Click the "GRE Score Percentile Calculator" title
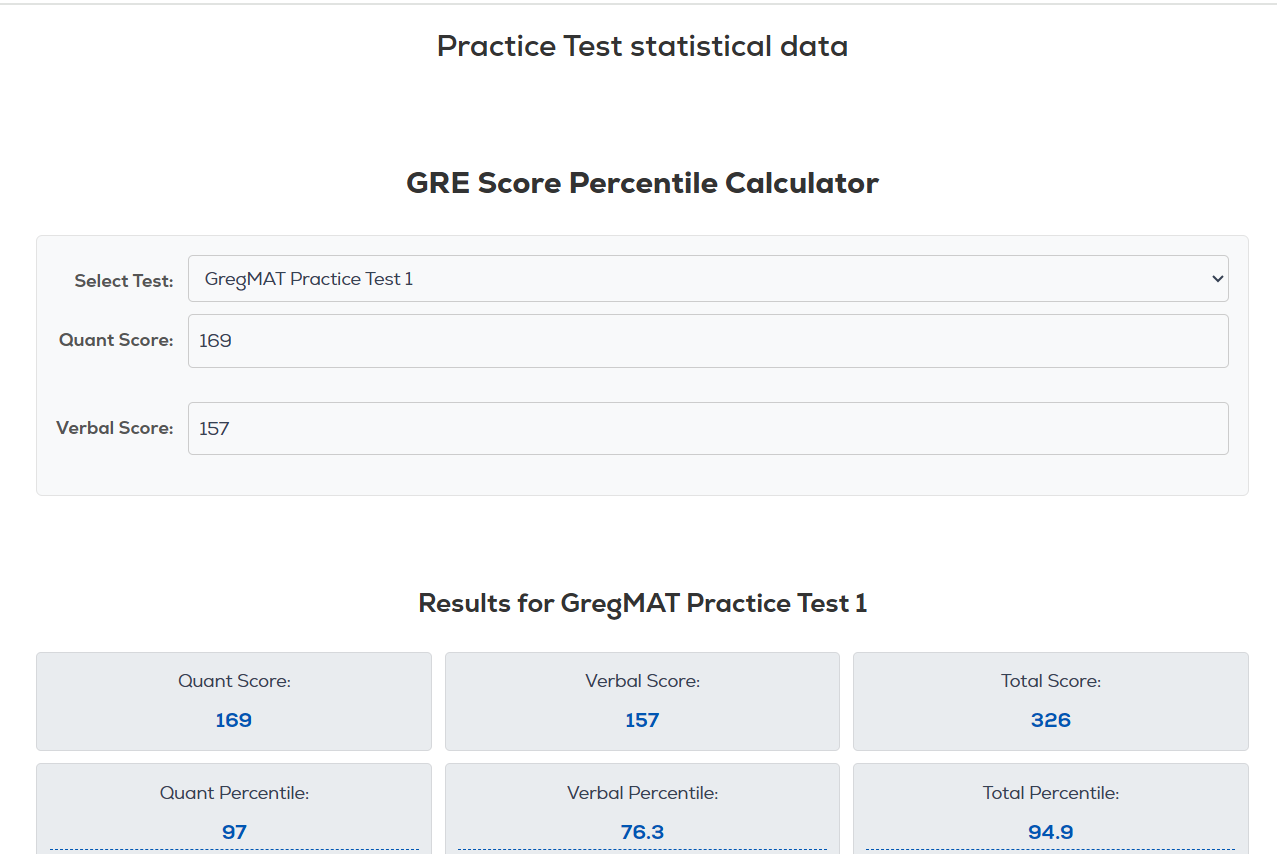Screen dimensions: 1277x854 click(x=642, y=183)
